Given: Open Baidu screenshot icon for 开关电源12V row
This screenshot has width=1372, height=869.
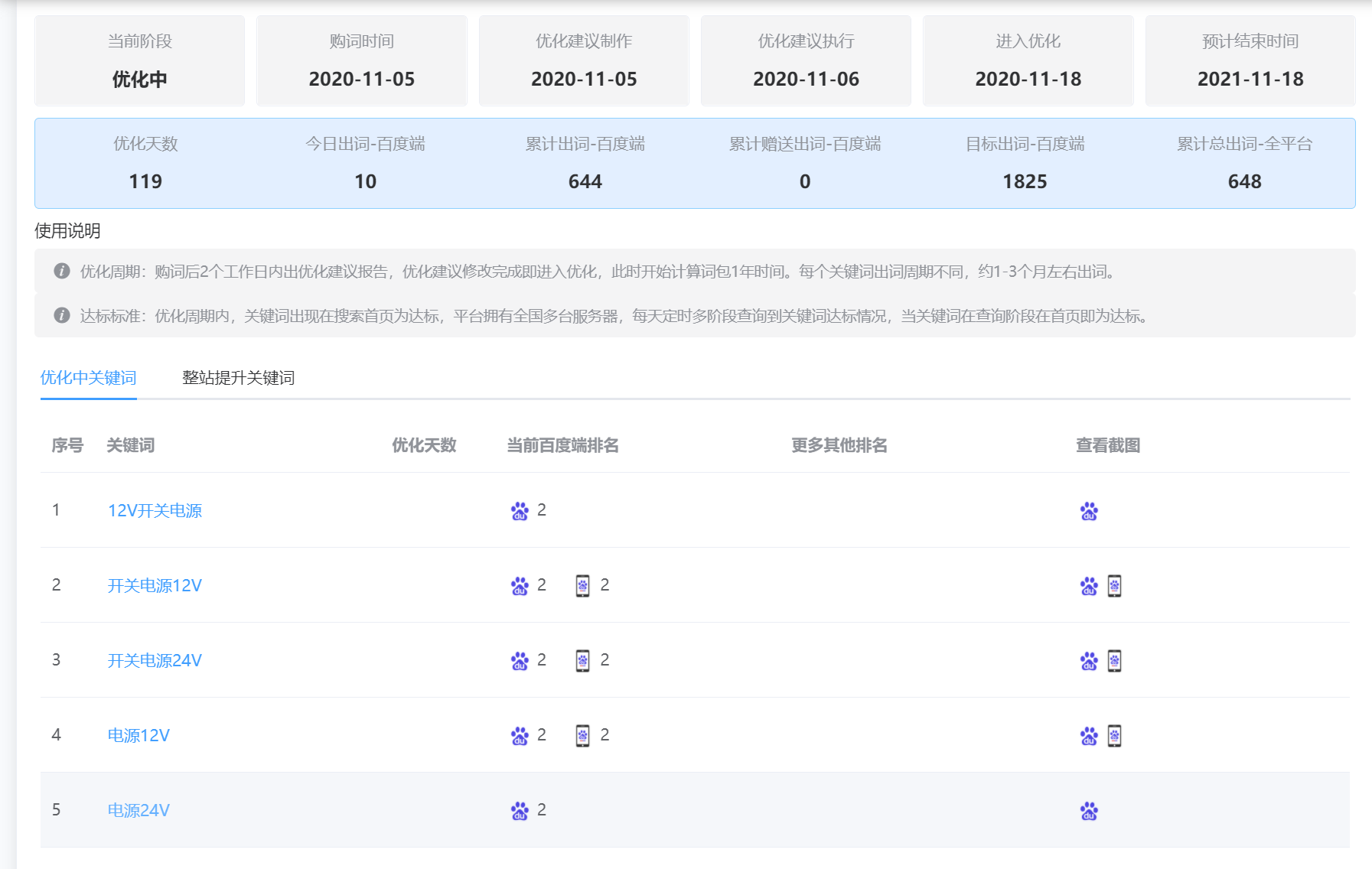Looking at the screenshot, I should pos(1089,586).
